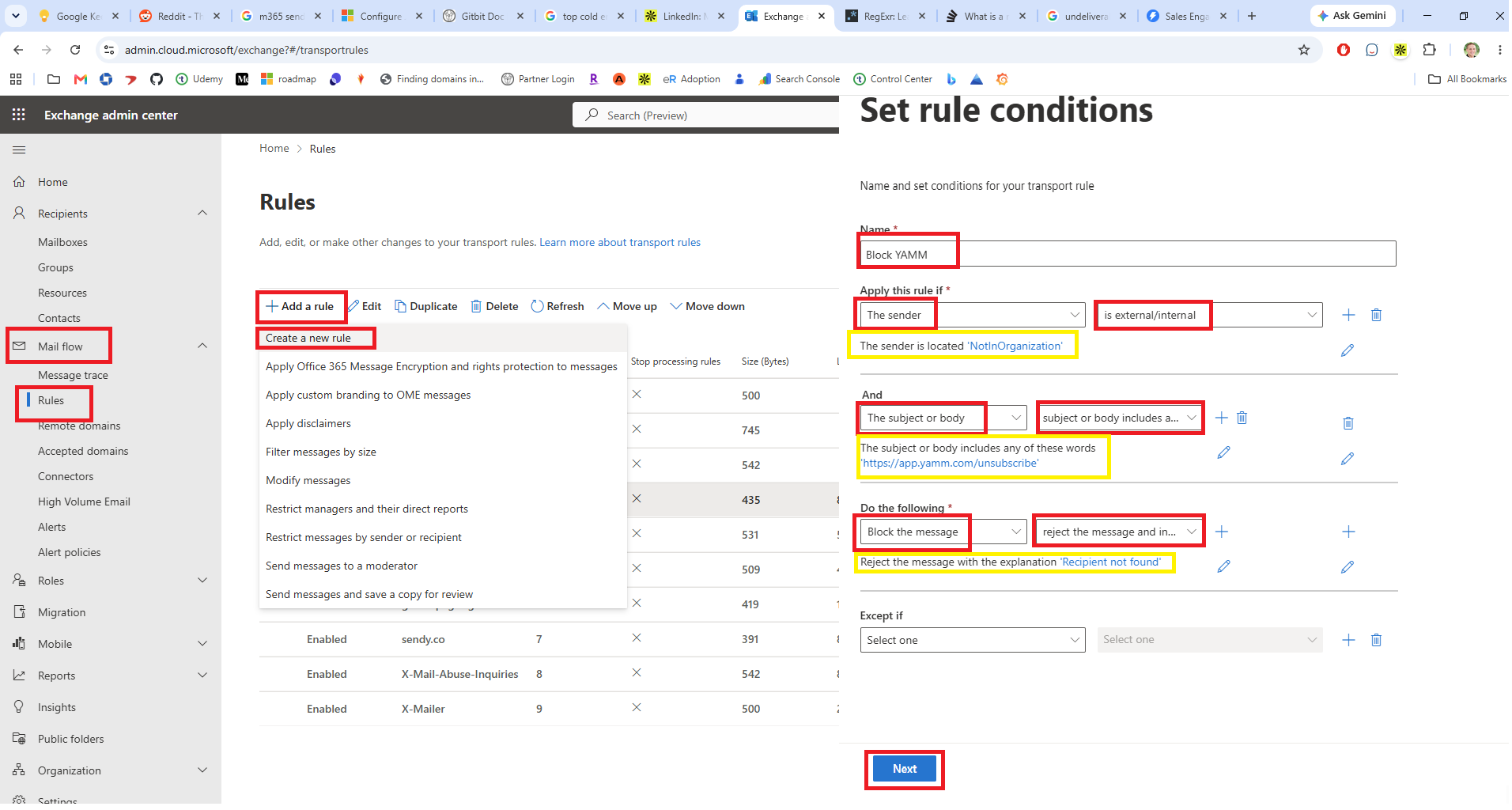Select the X-Mail-Abuse-Inquiries rule row
The image size is (1512, 810).
pyautogui.click(x=549, y=674)
